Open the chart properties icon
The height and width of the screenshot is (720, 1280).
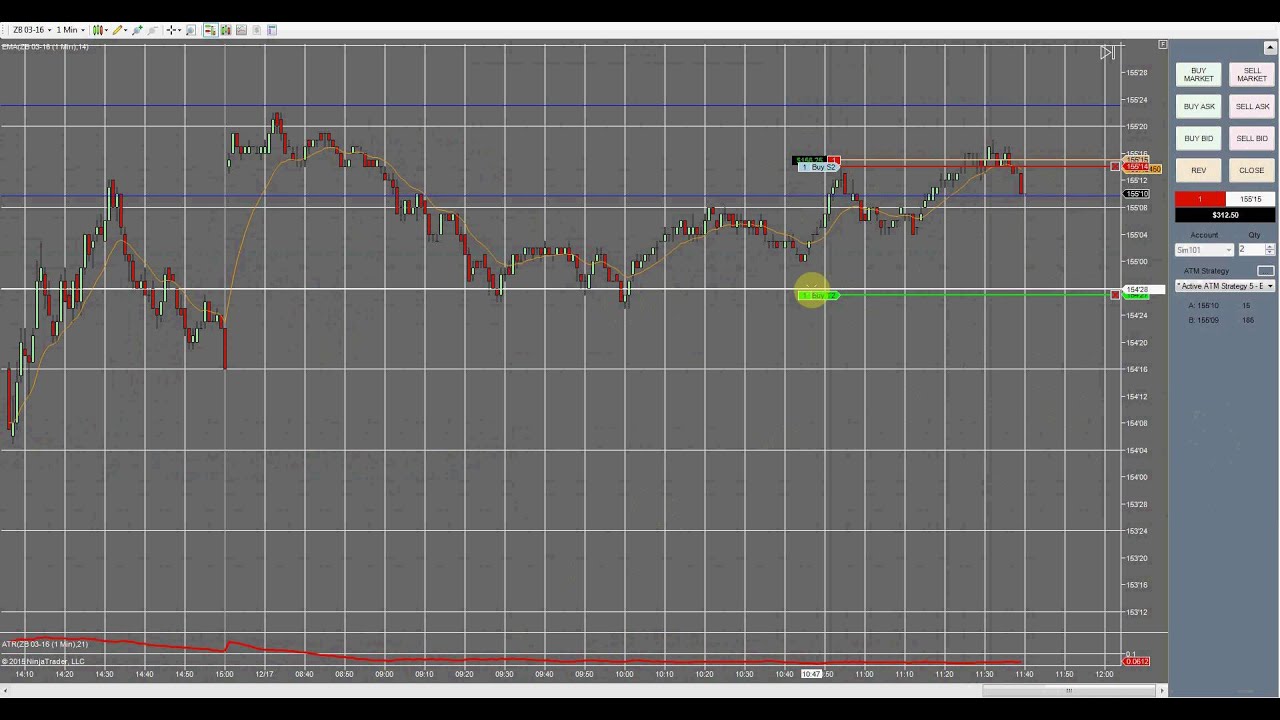[272, 30]
